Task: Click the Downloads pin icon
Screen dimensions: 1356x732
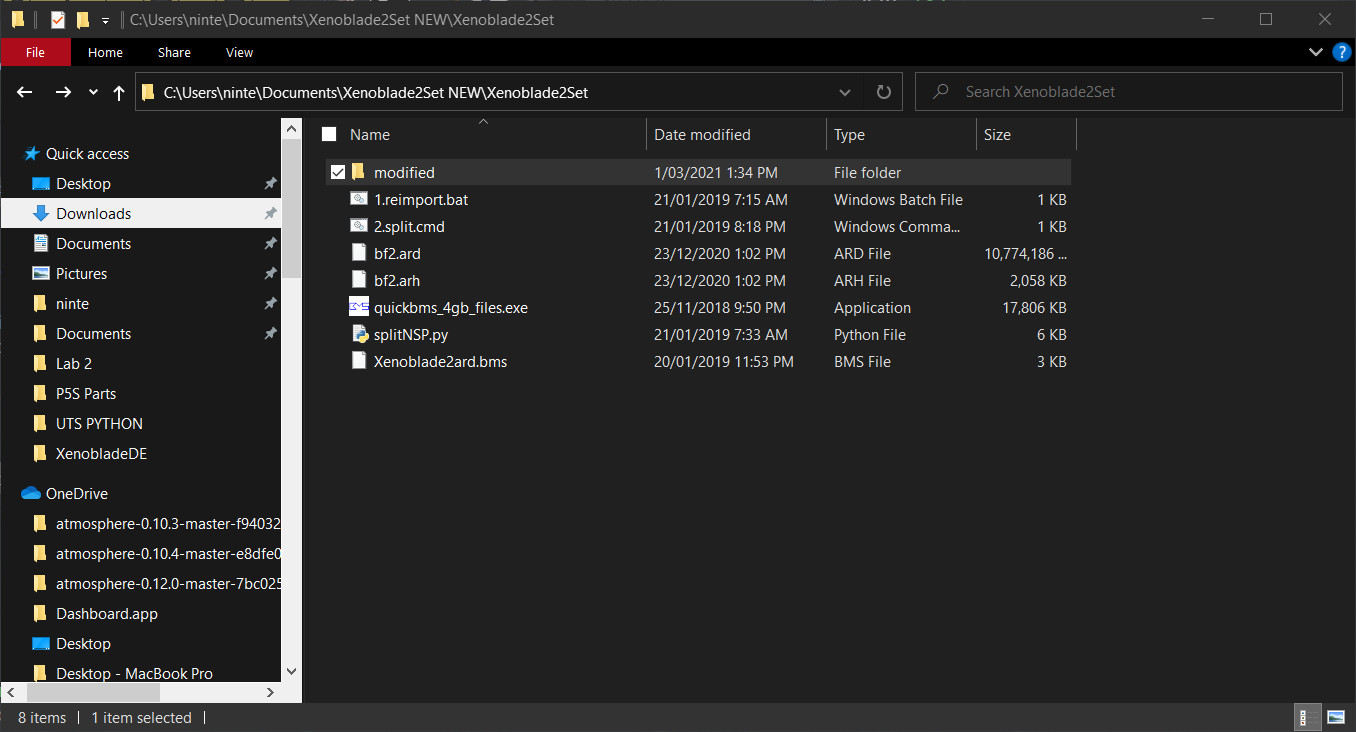Action: [x=270, y=213]
